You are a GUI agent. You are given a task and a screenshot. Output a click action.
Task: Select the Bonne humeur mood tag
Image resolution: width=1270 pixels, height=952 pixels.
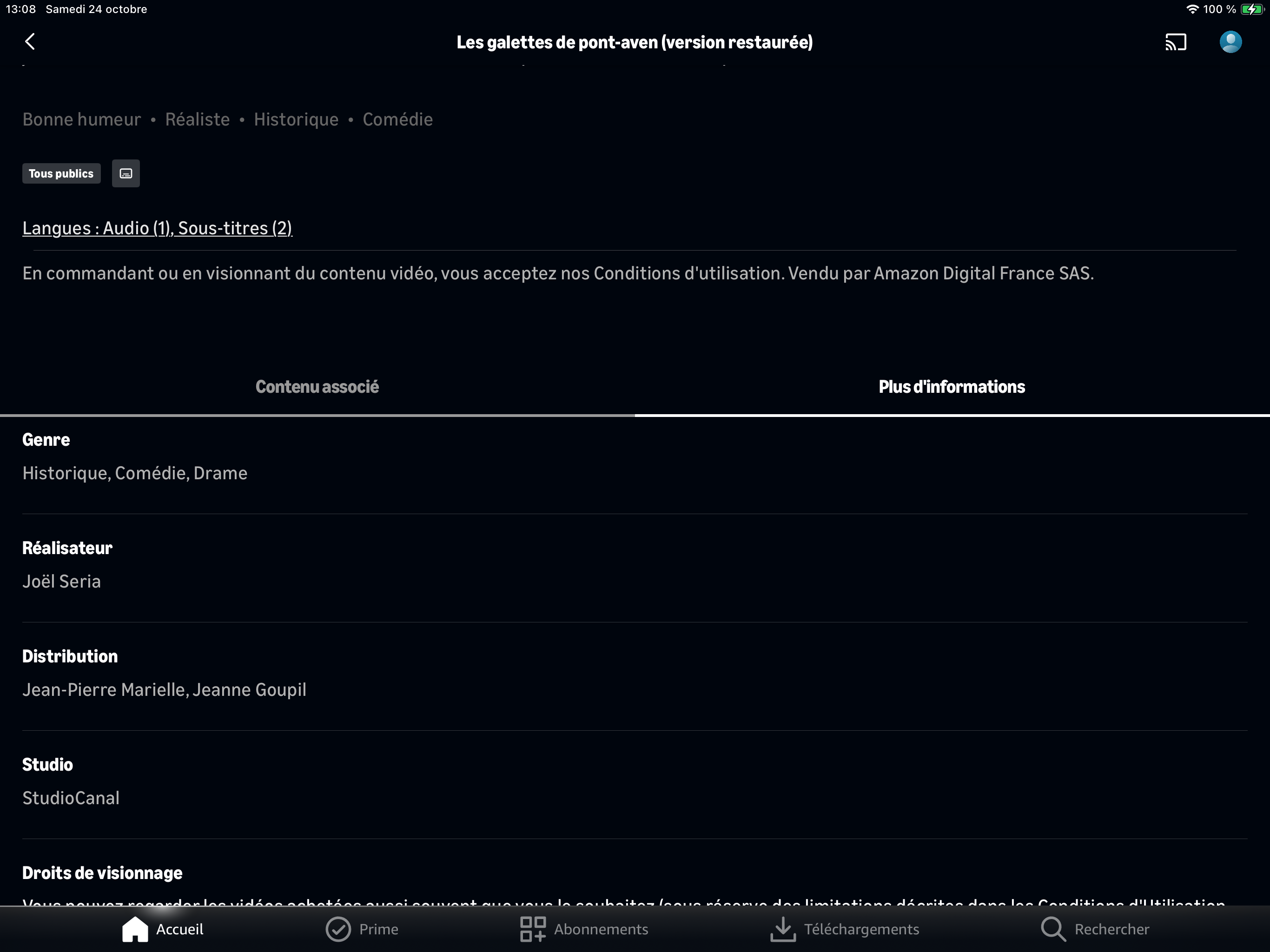point(81,119)
